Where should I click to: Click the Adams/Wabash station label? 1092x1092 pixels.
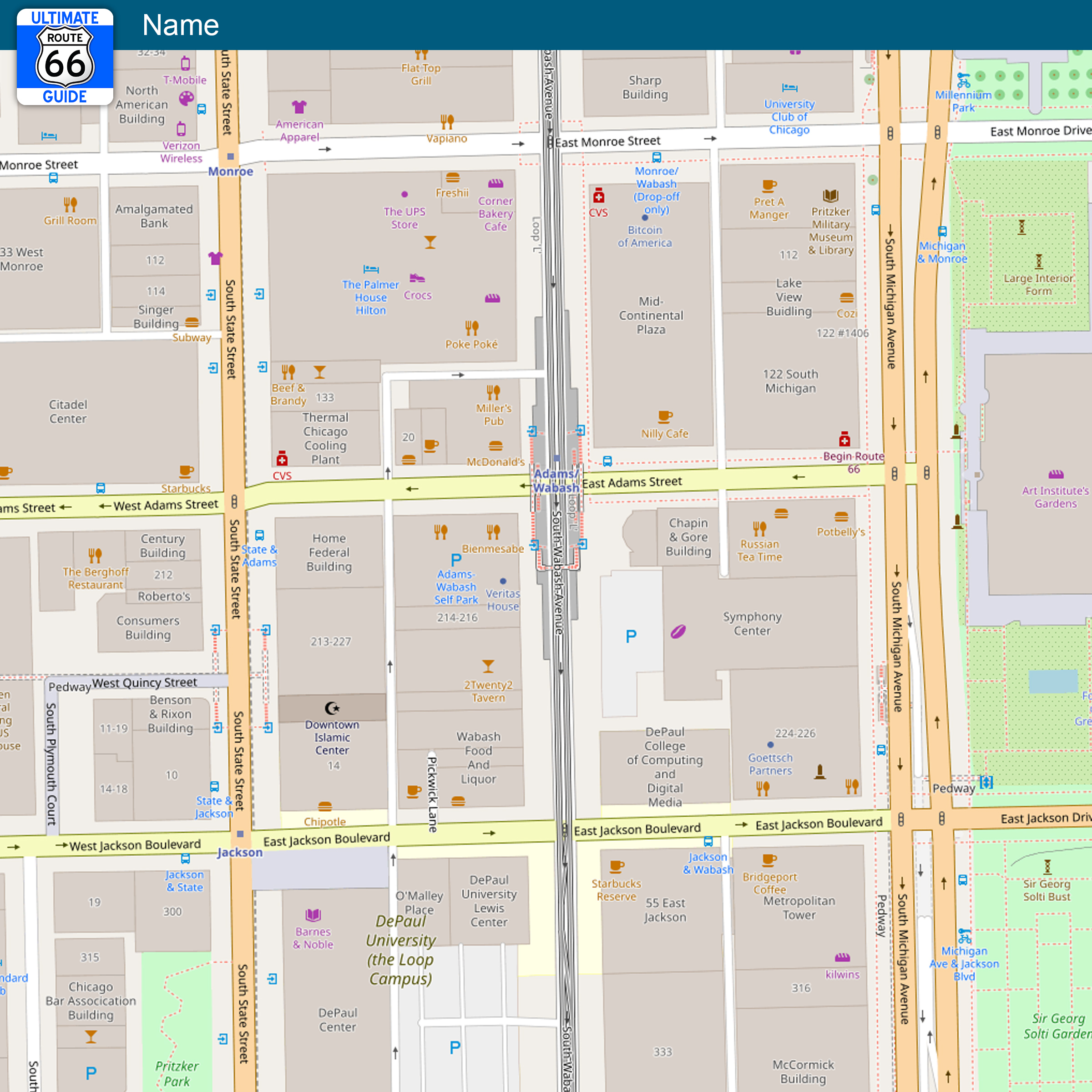[x=556, y=480]
